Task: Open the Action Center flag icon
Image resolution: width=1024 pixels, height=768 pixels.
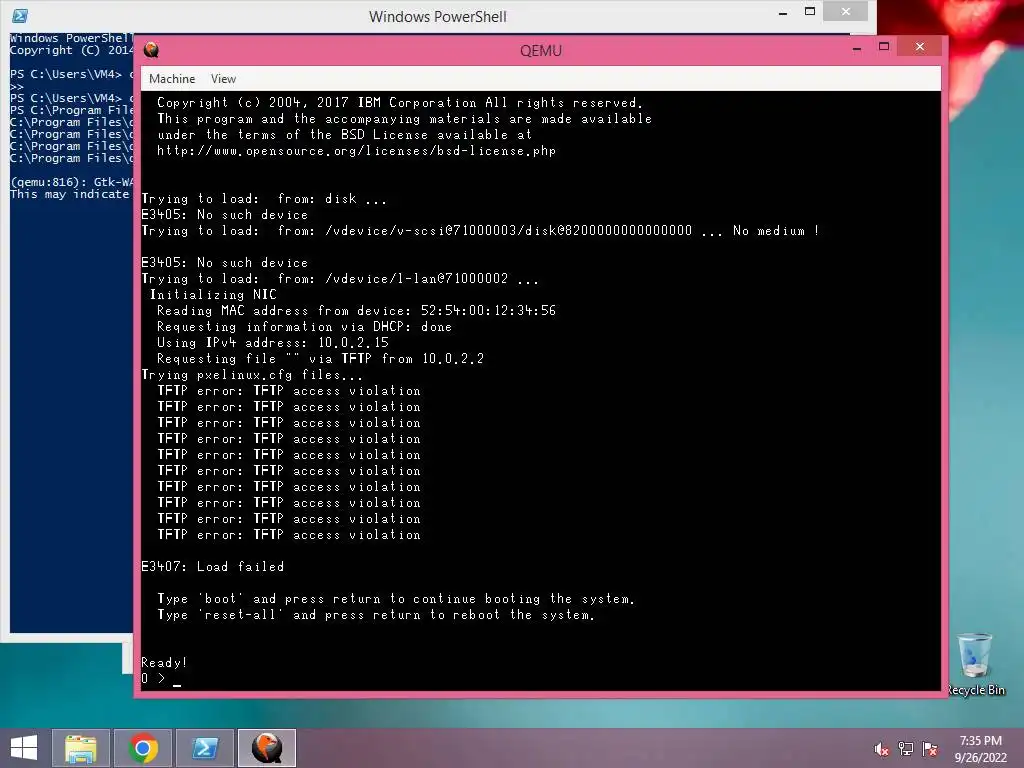Action: (x=930, y=749)
